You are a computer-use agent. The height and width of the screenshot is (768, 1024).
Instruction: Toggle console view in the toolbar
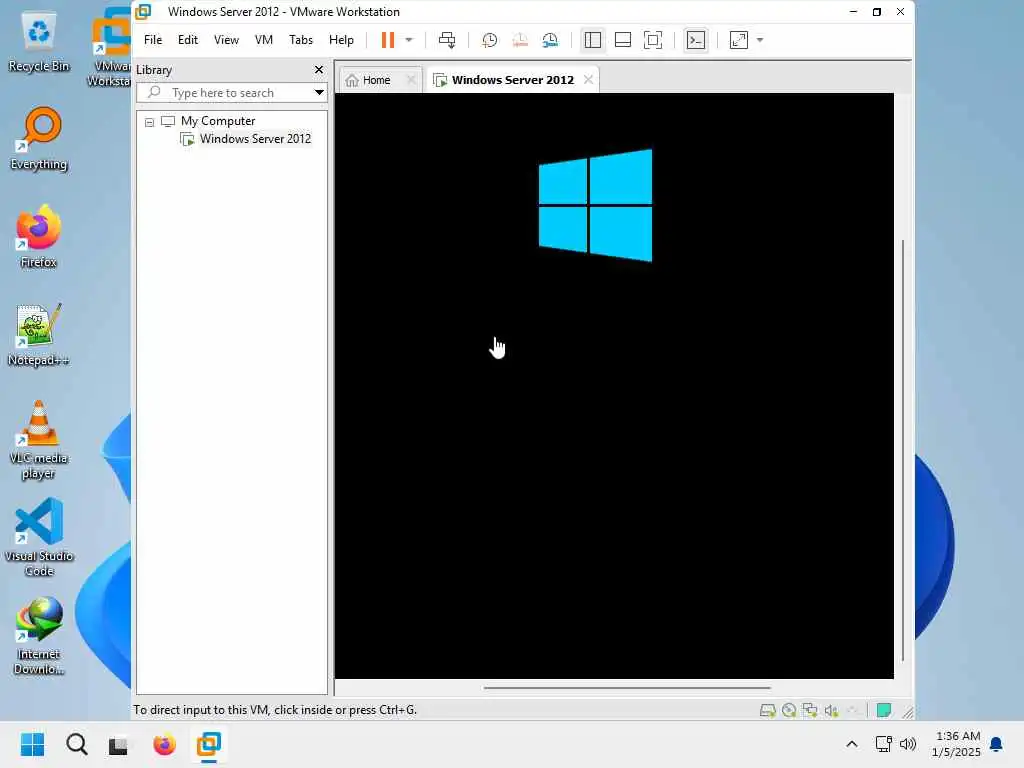(x=696, y=40)
